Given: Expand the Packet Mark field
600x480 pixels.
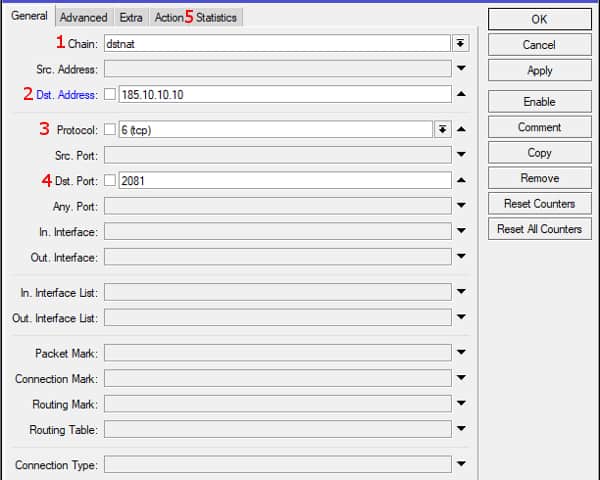Looking at the screenshot, I should (461, 352).
